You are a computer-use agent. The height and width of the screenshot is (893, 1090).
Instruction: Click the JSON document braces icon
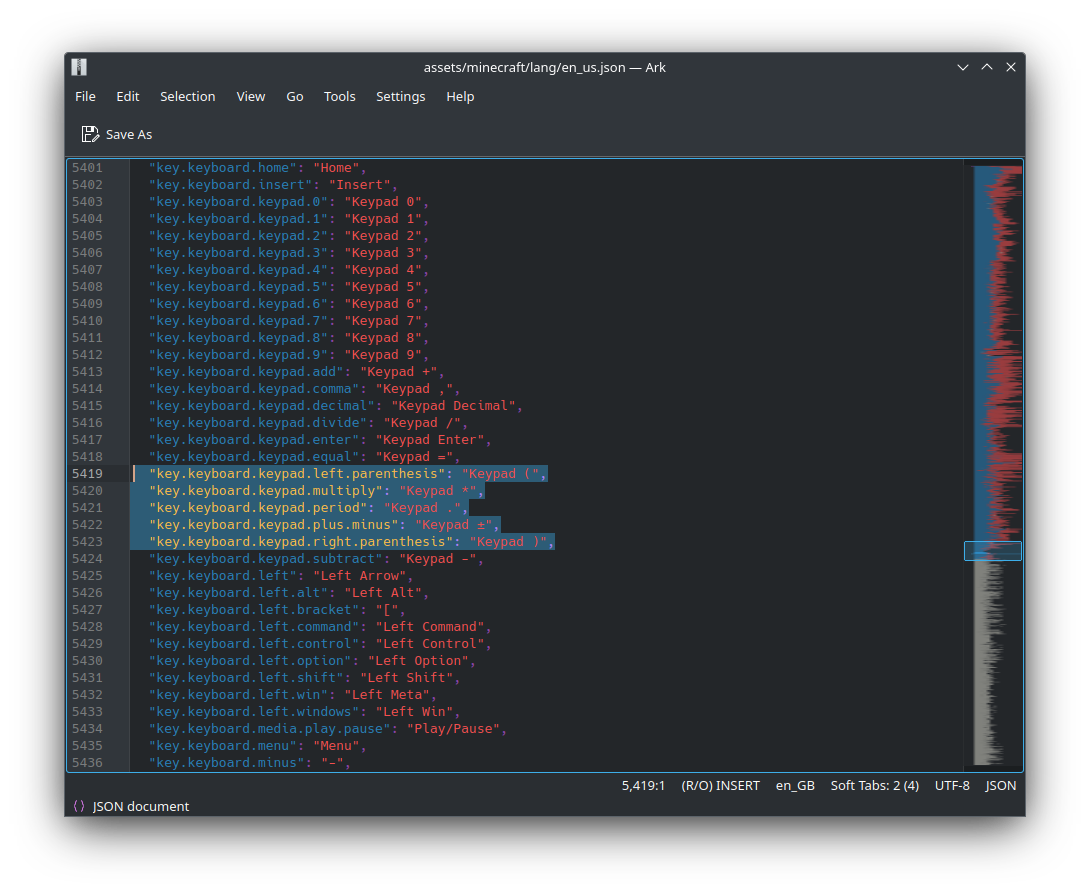[79, 806]
